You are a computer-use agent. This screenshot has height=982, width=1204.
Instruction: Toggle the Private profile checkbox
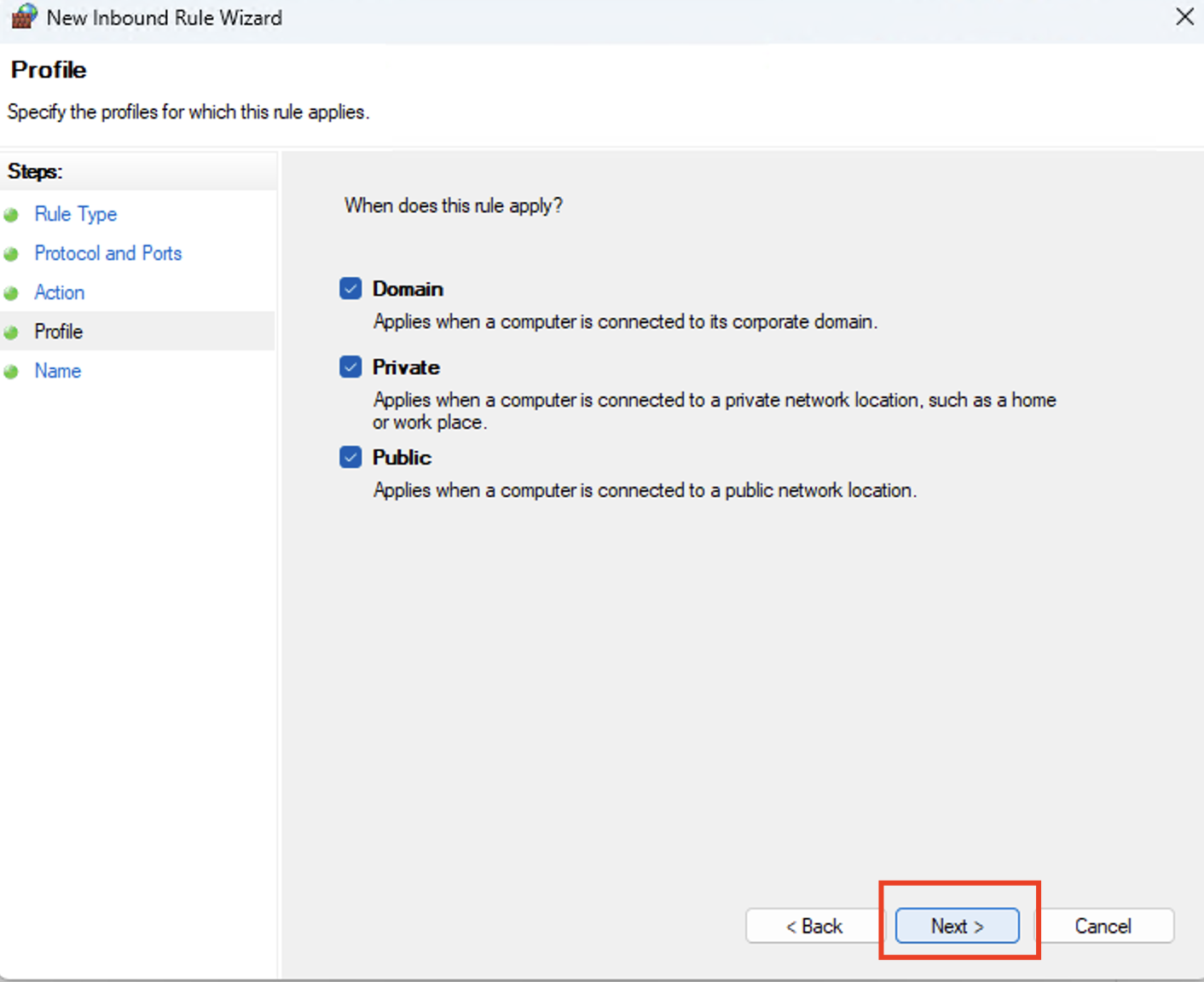(350, 367)
